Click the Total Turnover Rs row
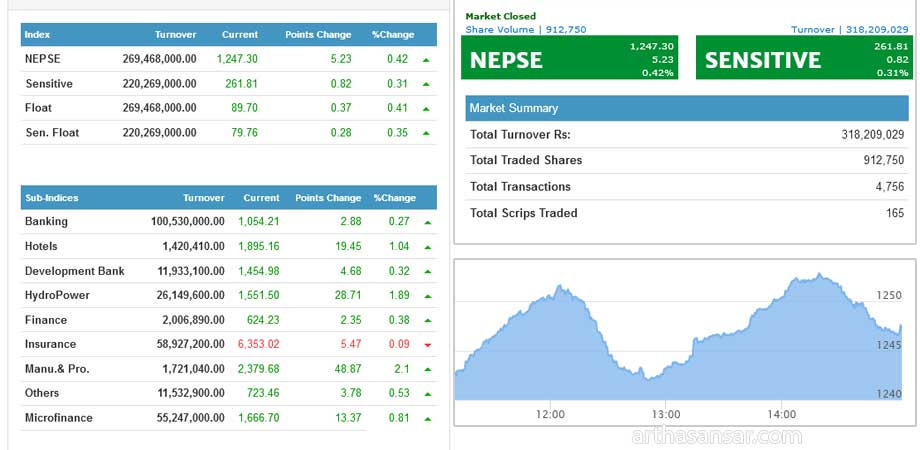The image size is (920, 450). pyautogui.click(x=685, y=134)
